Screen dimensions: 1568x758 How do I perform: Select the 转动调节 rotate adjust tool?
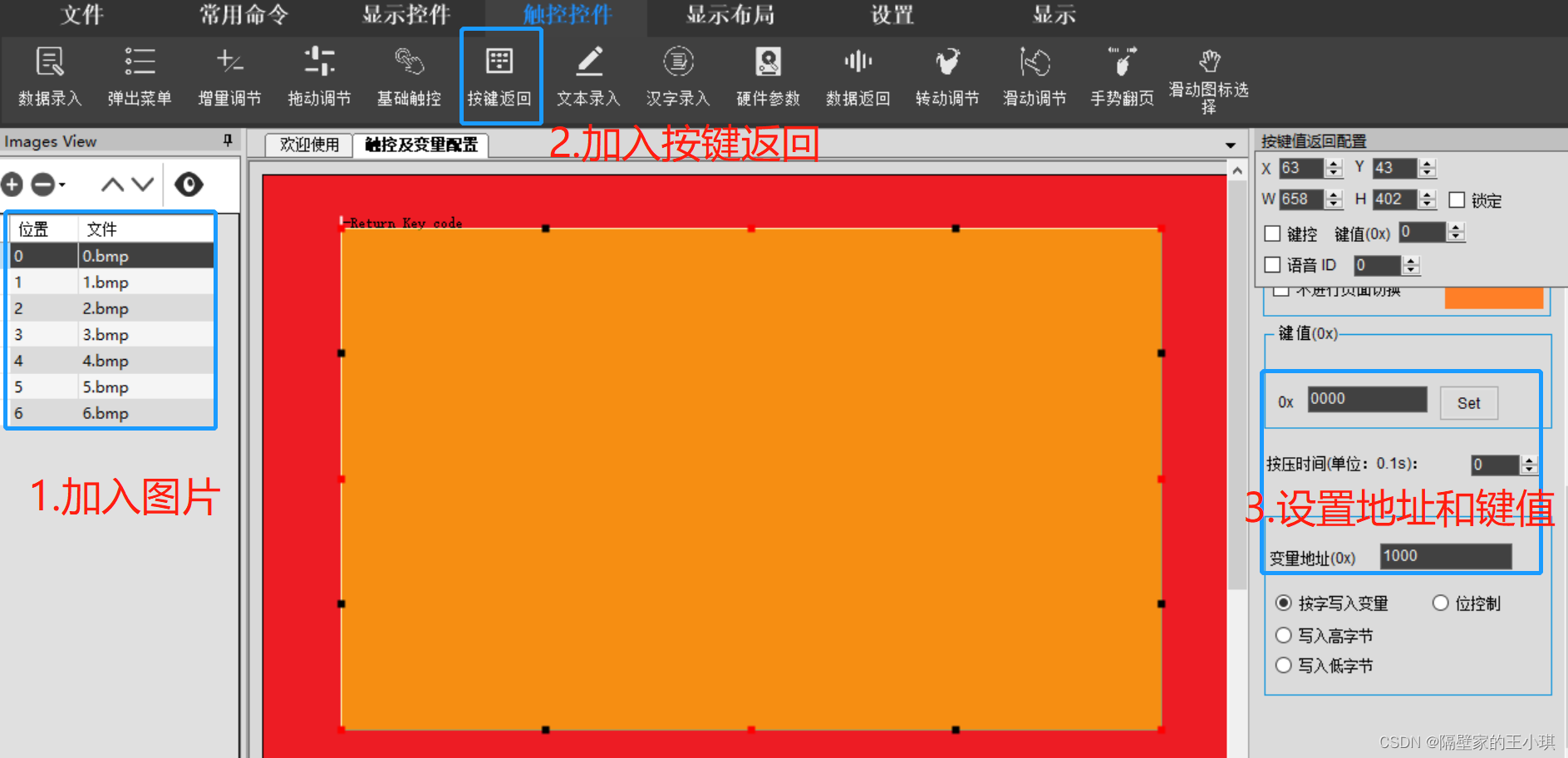pos(947,77)
